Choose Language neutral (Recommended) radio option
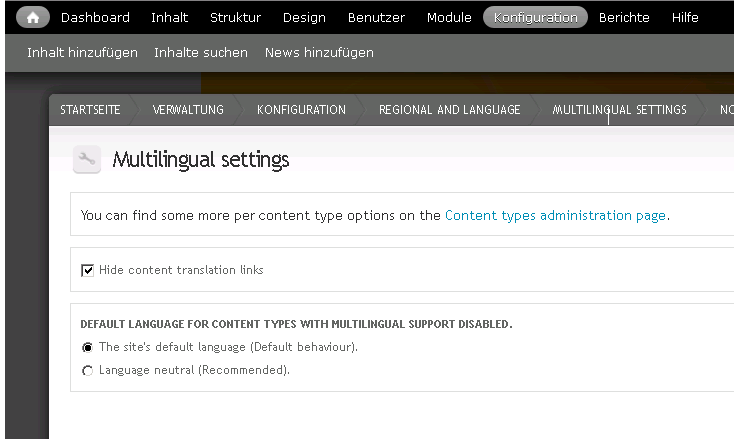 88,370
